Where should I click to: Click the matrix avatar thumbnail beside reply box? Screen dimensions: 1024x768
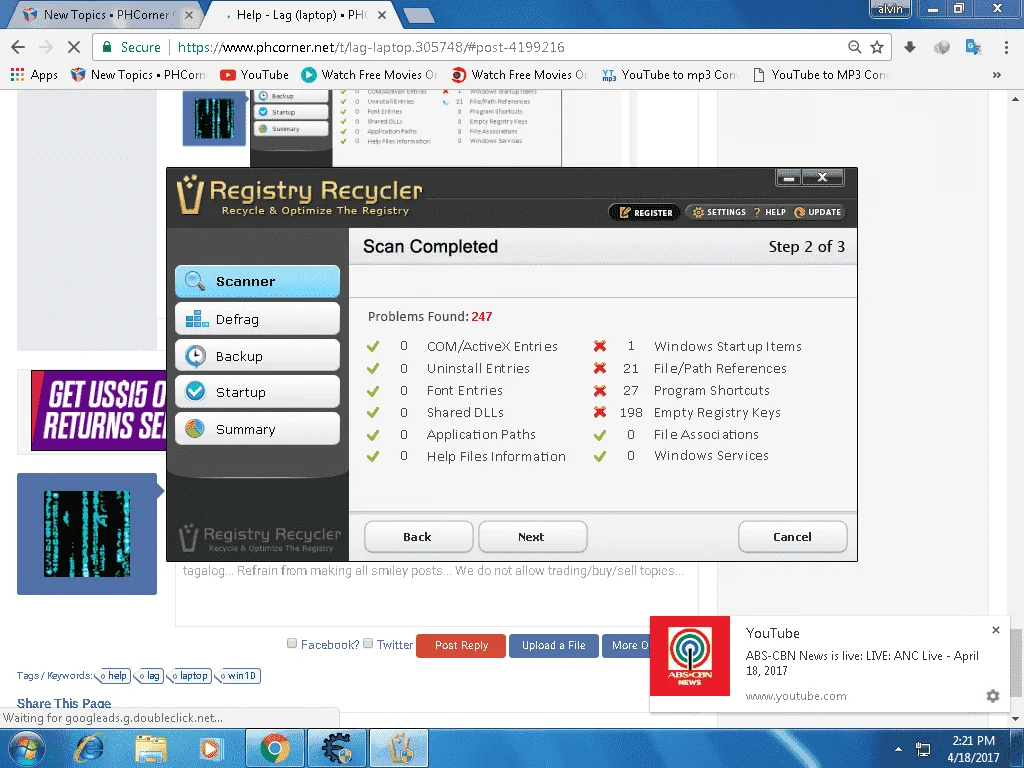(x=87, y=534)
